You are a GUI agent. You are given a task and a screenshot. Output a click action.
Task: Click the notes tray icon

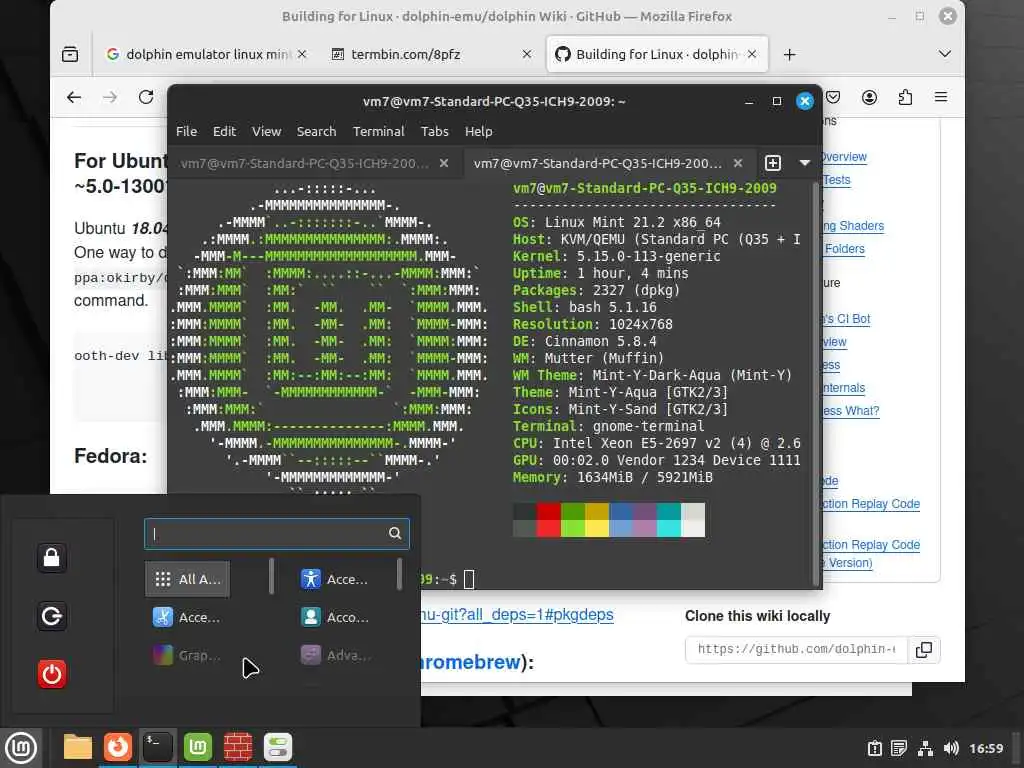(x=899, y=748)
